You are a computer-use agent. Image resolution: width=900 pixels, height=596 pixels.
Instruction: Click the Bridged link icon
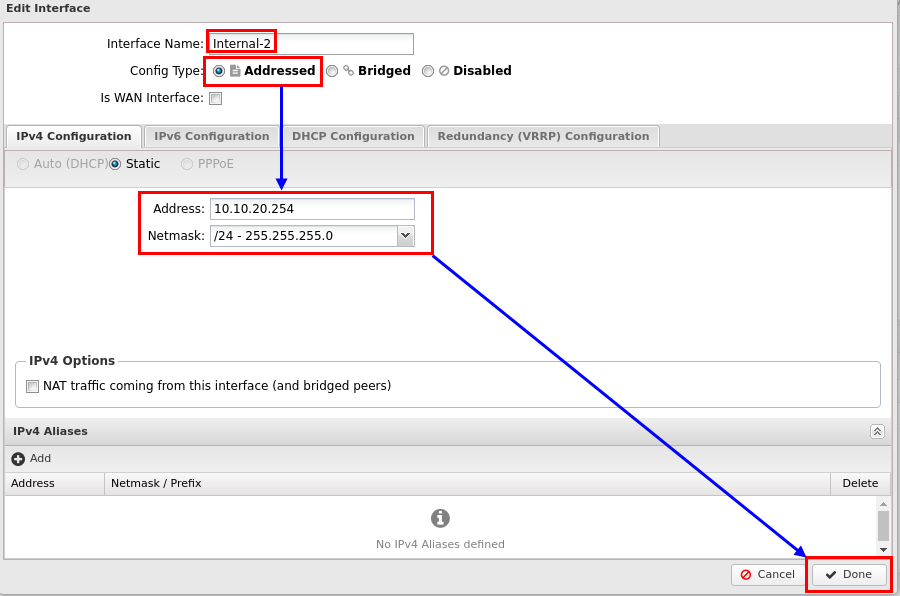point(348,71)
